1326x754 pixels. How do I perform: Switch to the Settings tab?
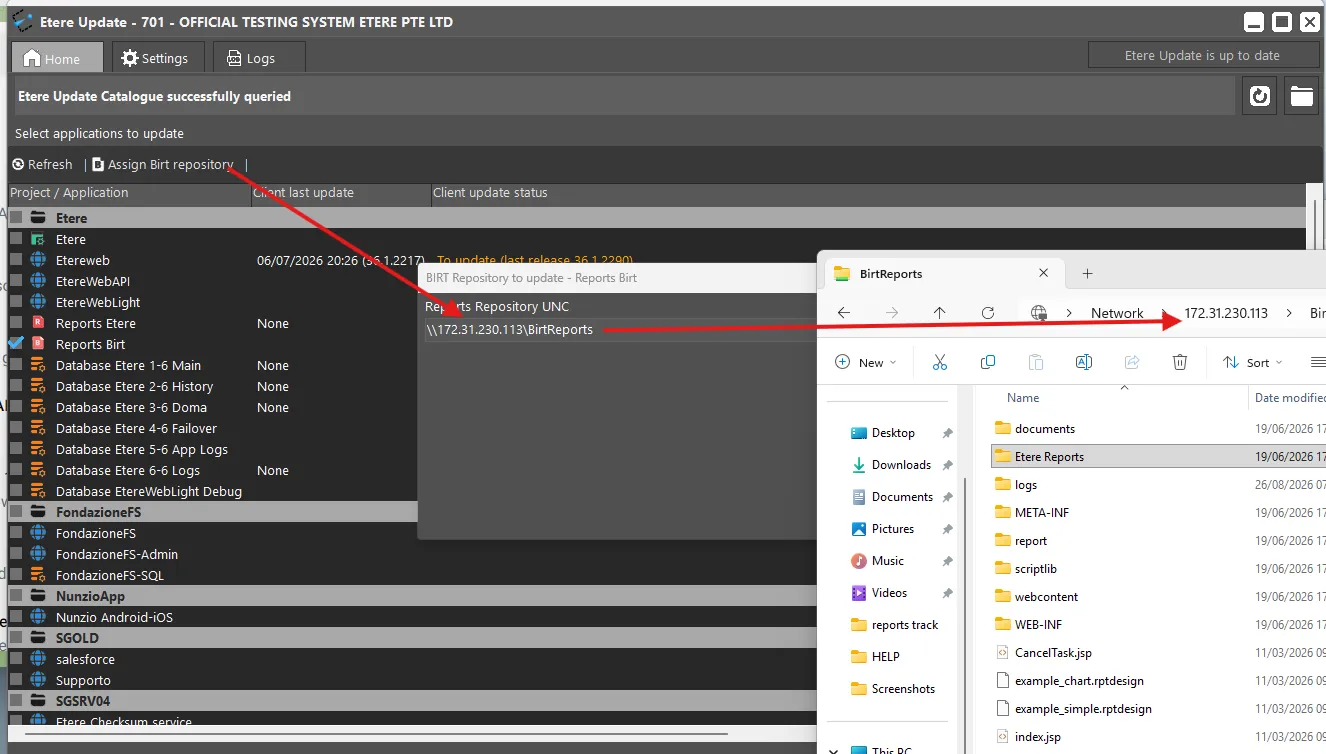(157, 58)
